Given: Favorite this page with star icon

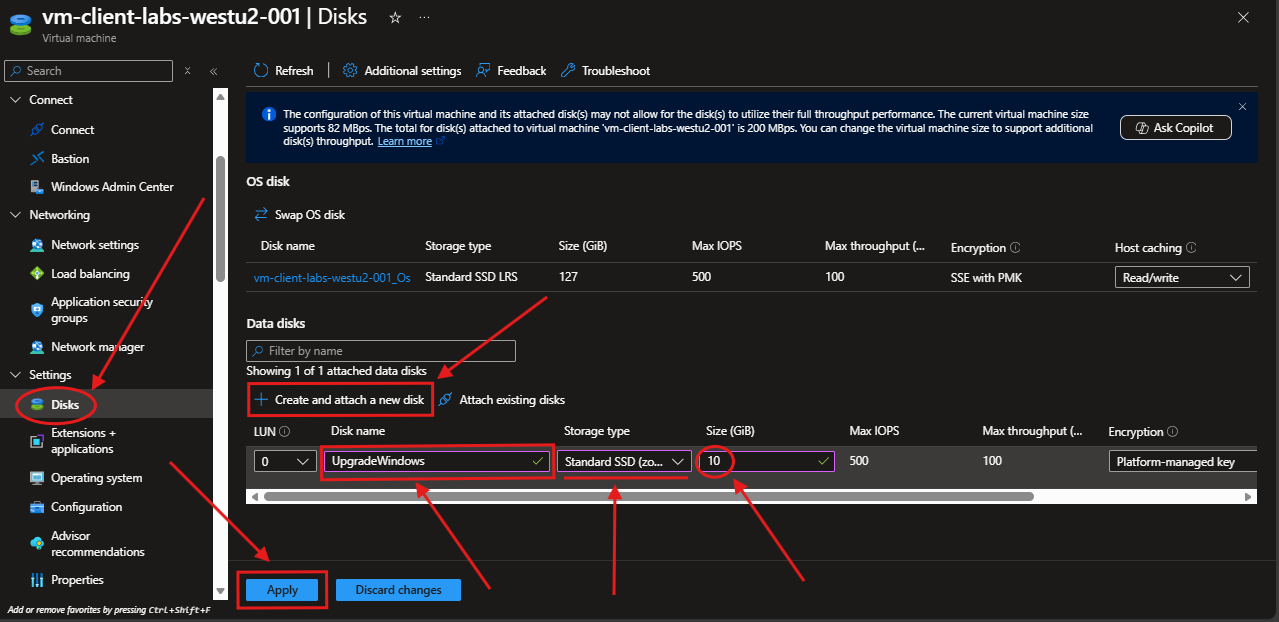Looking at the screenshot, I should point(395,18).
